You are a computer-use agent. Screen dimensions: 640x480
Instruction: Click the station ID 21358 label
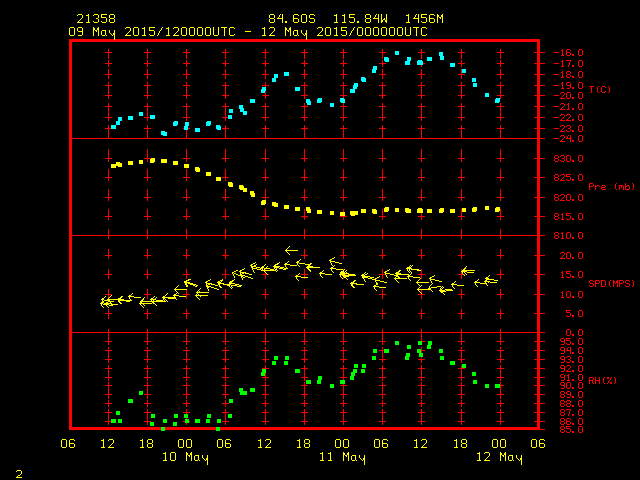(96, 19)
